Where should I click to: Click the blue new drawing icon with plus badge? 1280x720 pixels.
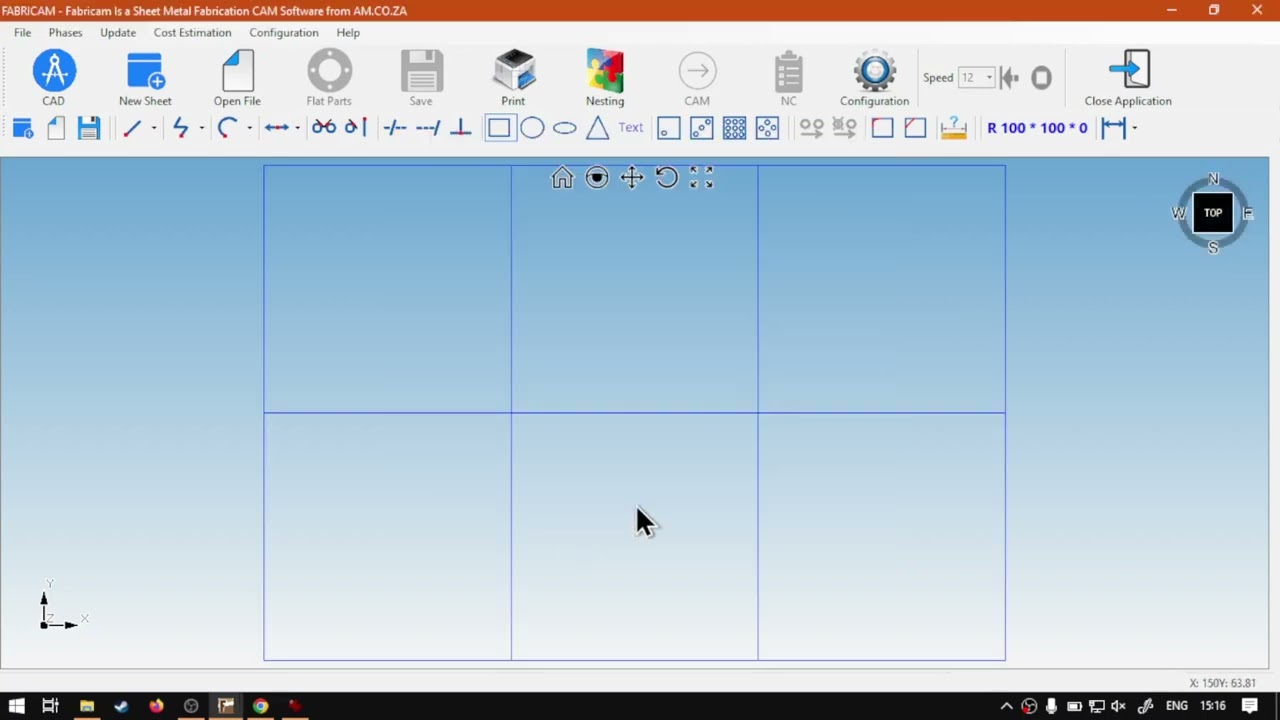[x=23, y=128]
